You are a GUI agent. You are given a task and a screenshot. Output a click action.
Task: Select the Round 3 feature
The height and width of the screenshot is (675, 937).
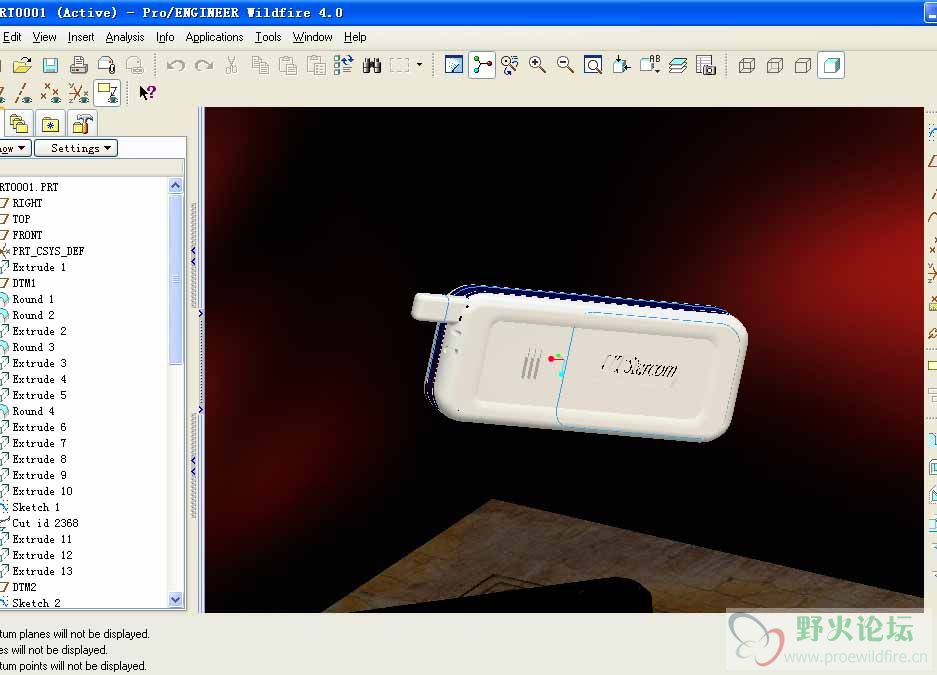(33, 347)
